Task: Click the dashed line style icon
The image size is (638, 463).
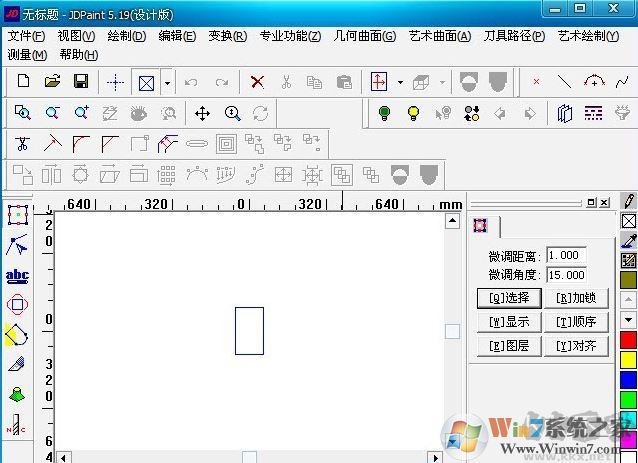Action: coord(593,113)
